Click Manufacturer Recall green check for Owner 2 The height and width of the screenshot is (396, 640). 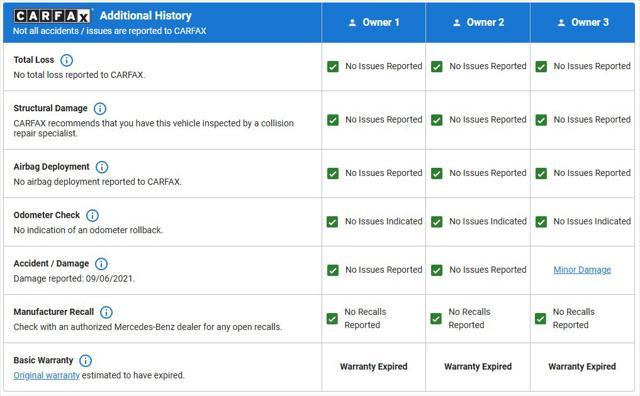click(436, 318)
